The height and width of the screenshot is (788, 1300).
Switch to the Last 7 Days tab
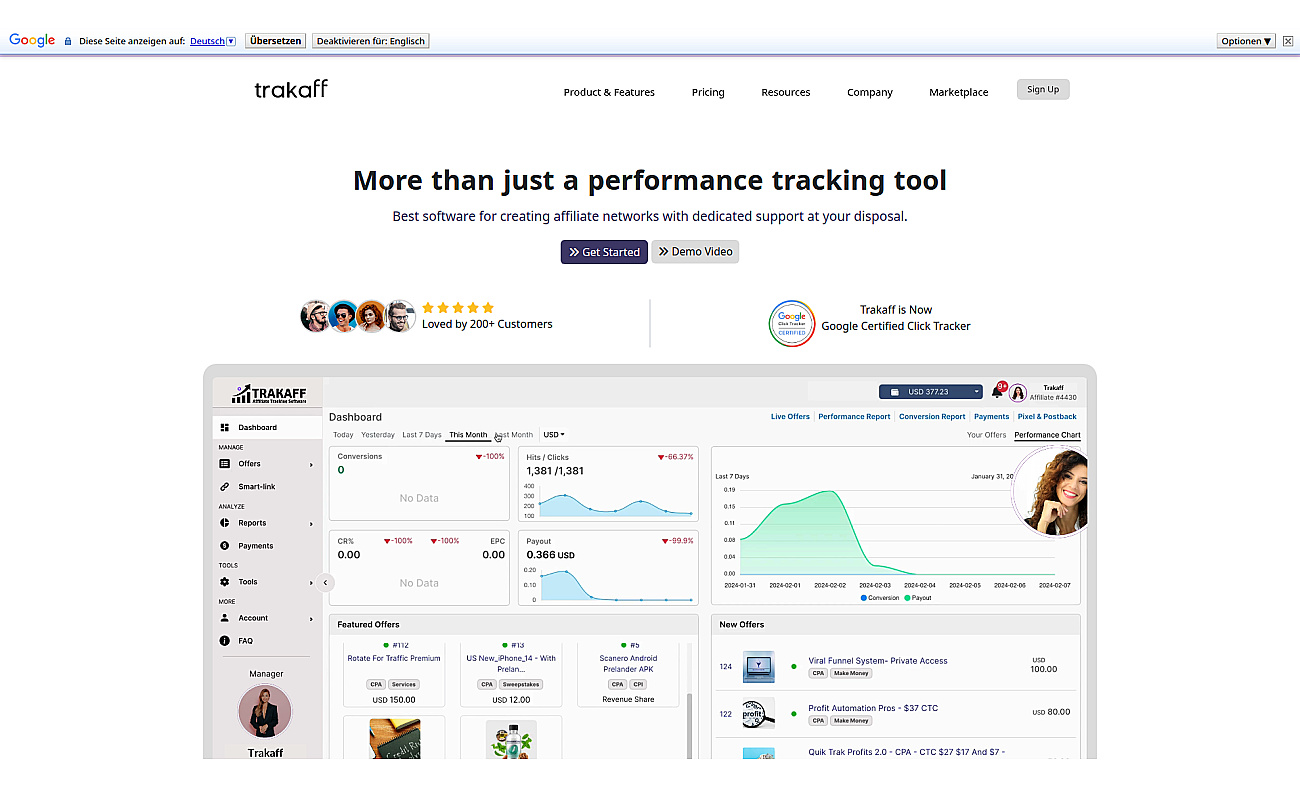pyautogui.click(x=421, y=435)
